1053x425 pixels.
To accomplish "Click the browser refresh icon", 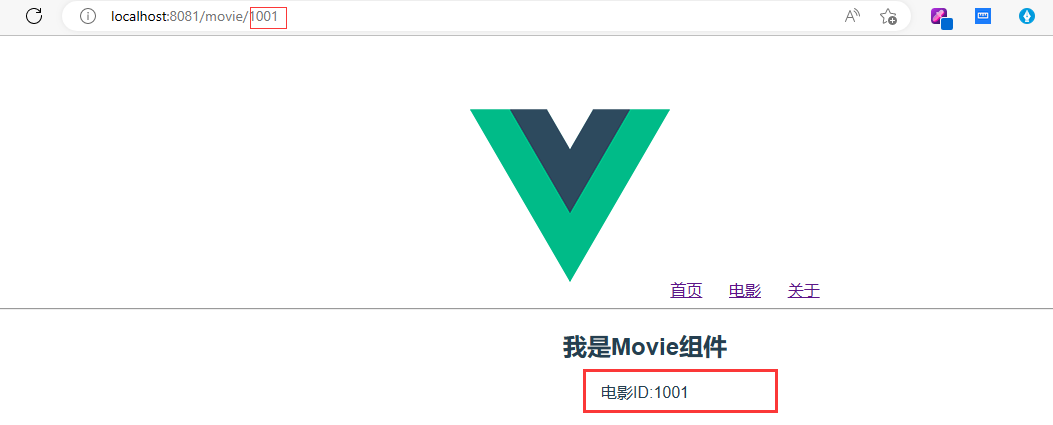I will [x=34, y=16].
